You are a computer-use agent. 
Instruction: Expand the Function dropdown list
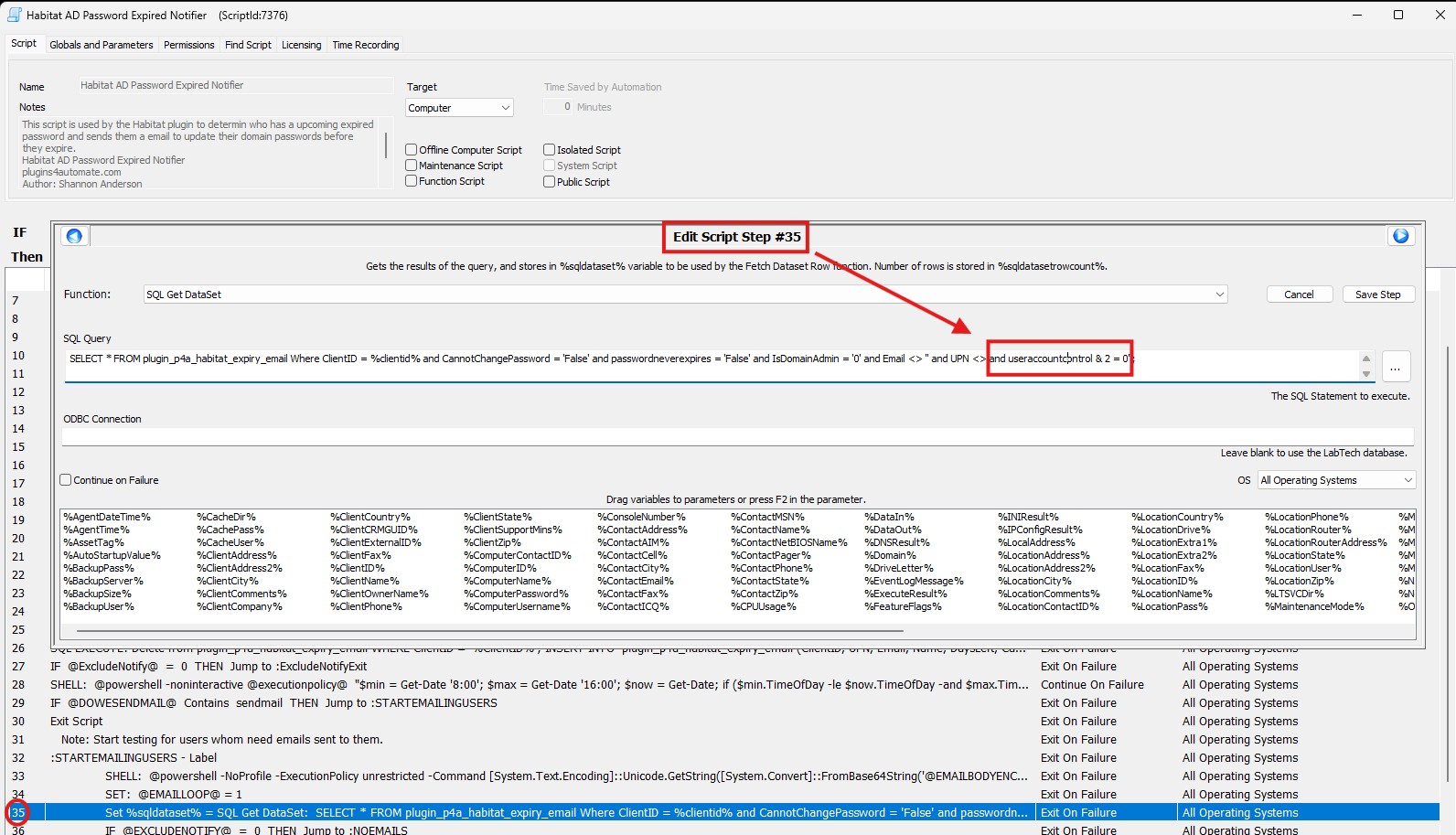pos(1219,294)
